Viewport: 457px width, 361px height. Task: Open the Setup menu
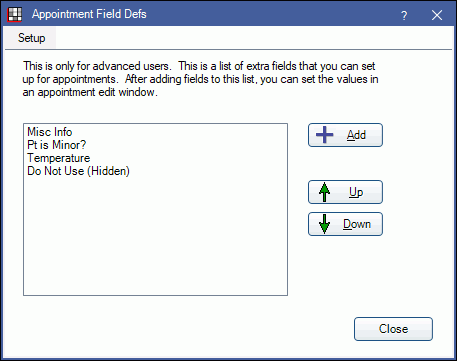coord(31,38)
